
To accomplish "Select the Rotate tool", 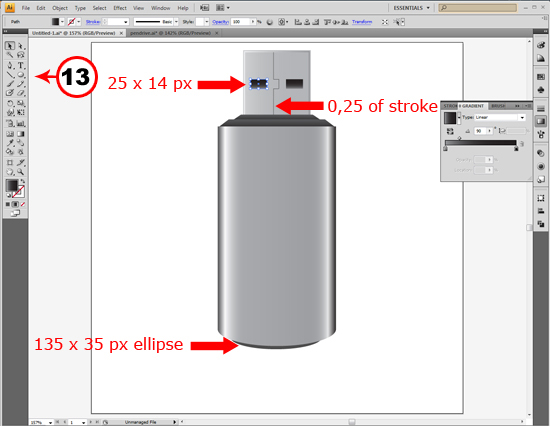I will 10,103.
